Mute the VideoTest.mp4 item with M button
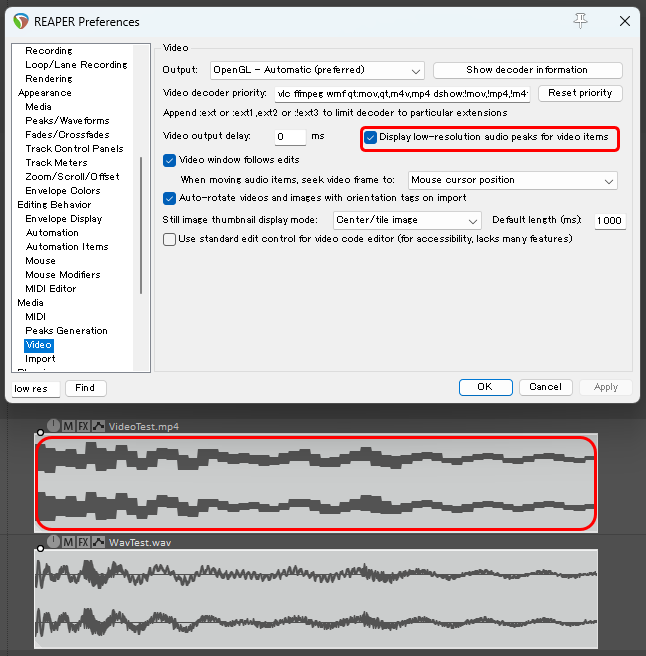646x656 pixels. (68, 426)
